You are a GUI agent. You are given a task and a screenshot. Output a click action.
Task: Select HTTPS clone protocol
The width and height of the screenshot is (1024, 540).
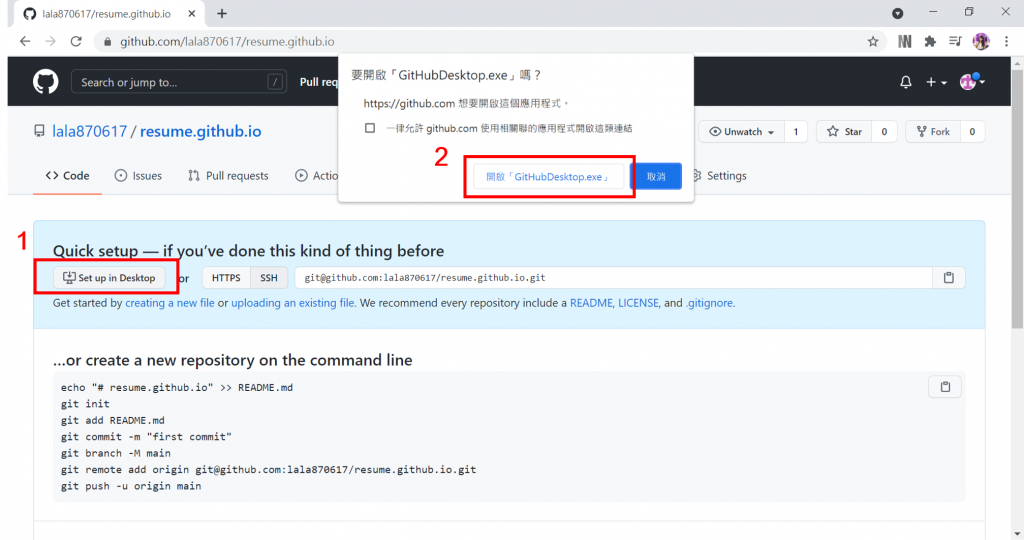coord(226,278)
